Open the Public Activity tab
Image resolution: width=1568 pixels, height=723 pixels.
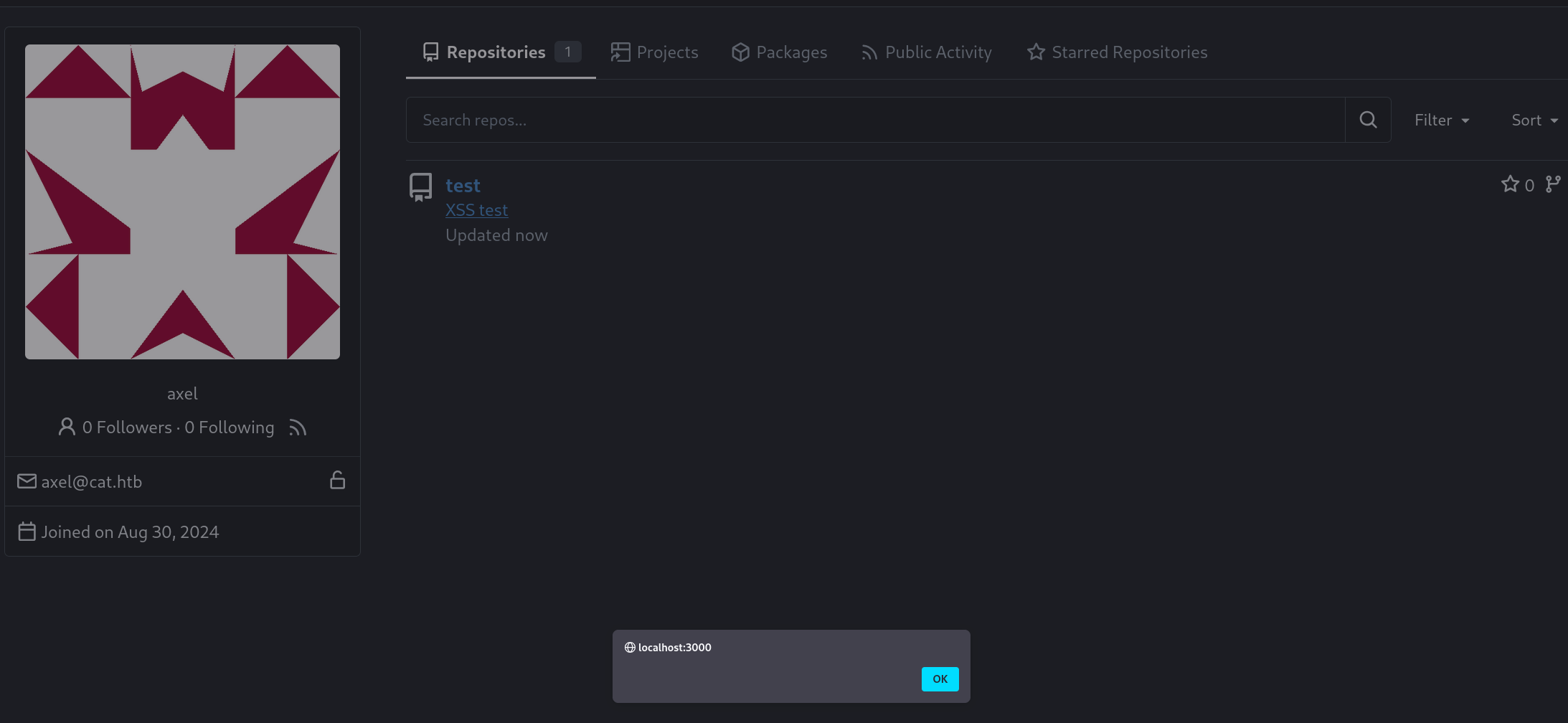click(926, 52)
